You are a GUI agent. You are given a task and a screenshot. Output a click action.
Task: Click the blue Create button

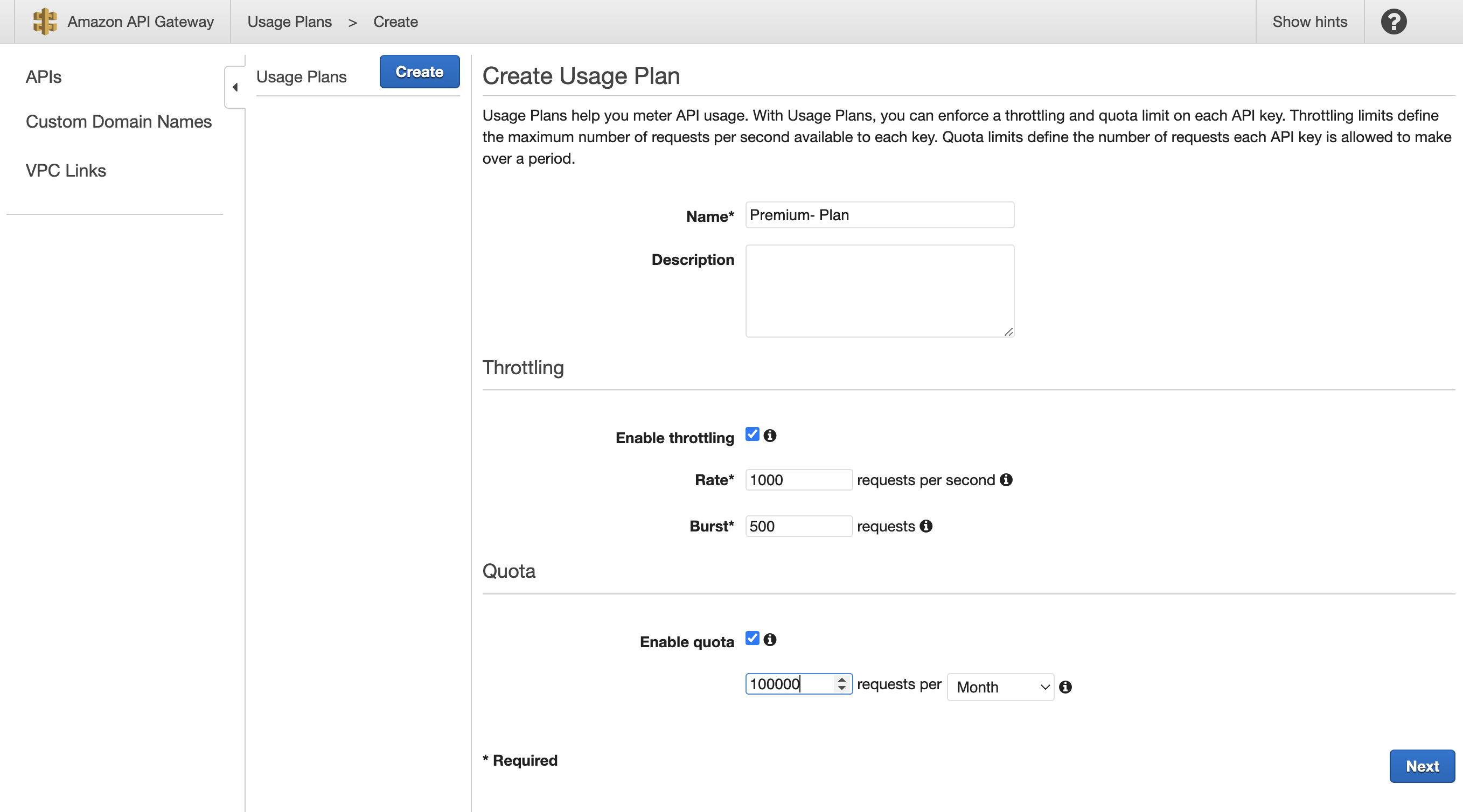(419, 72)
